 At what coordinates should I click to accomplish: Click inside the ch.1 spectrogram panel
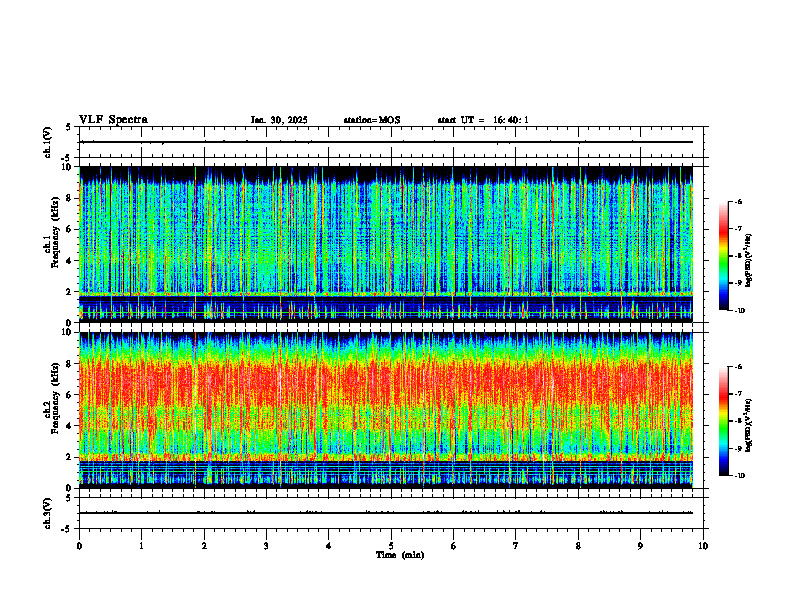tap(386, 244)
